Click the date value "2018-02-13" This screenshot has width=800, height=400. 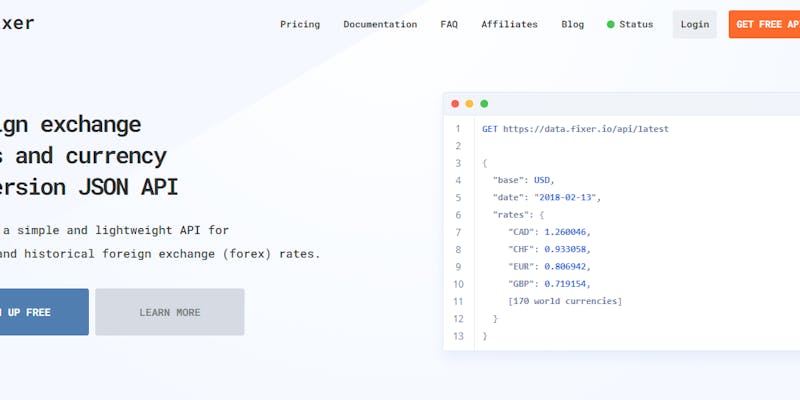tap(565, 197)
